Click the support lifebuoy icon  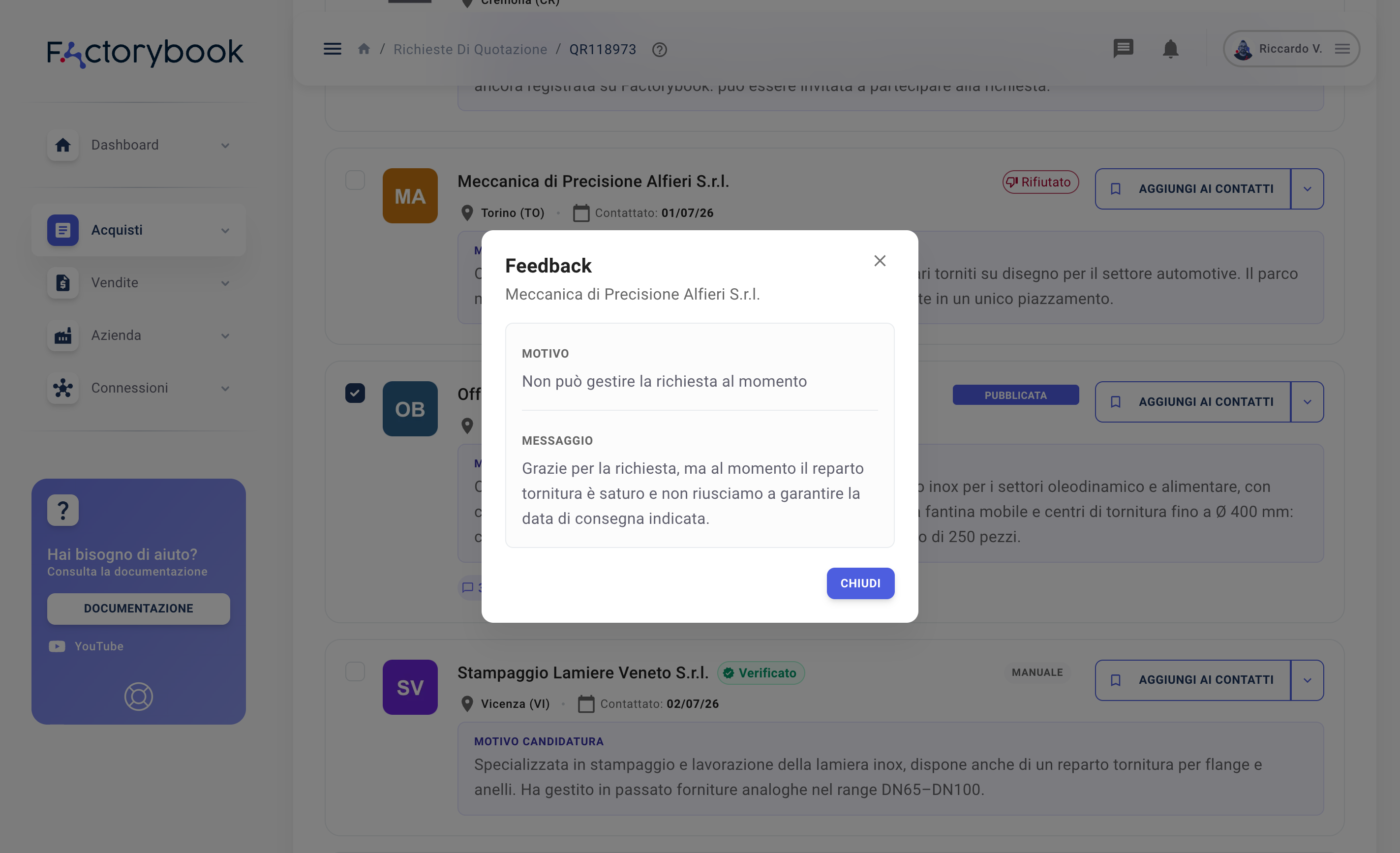pyautogui.click(x=139, y=696)
